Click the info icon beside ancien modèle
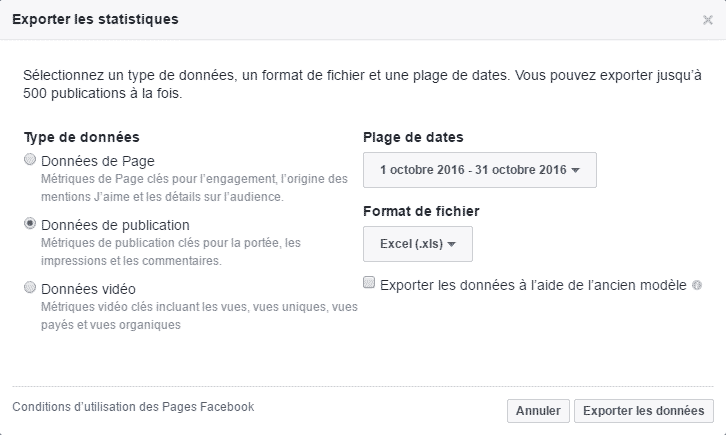The height and width of the screenshot is (435, 726). click(696, 285)
